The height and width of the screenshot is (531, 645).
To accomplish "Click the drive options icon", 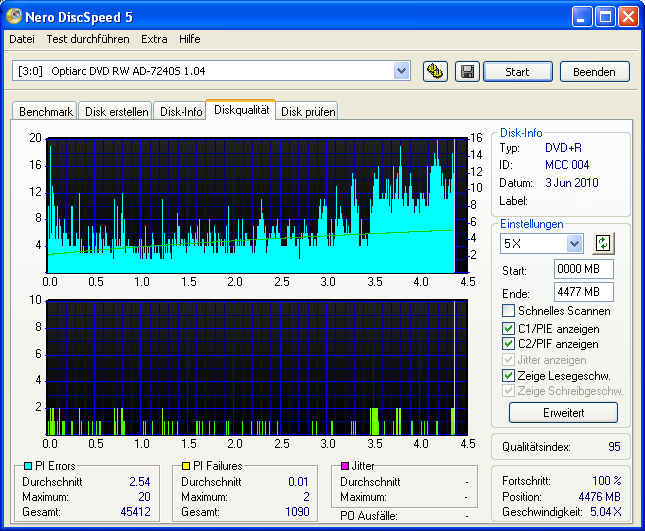I will [435, 72].
